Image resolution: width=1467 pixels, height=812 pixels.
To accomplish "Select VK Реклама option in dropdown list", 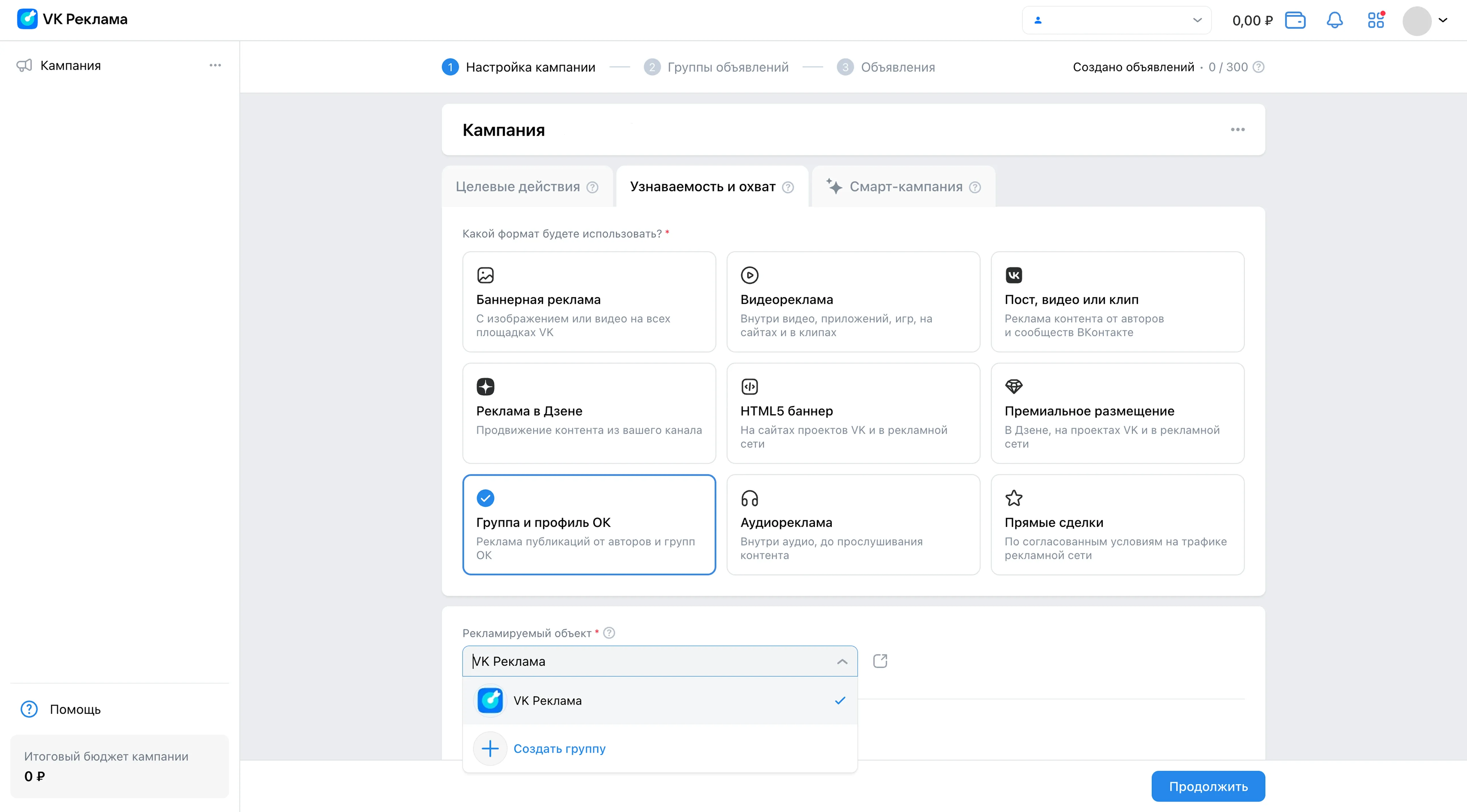I will 659,701.
